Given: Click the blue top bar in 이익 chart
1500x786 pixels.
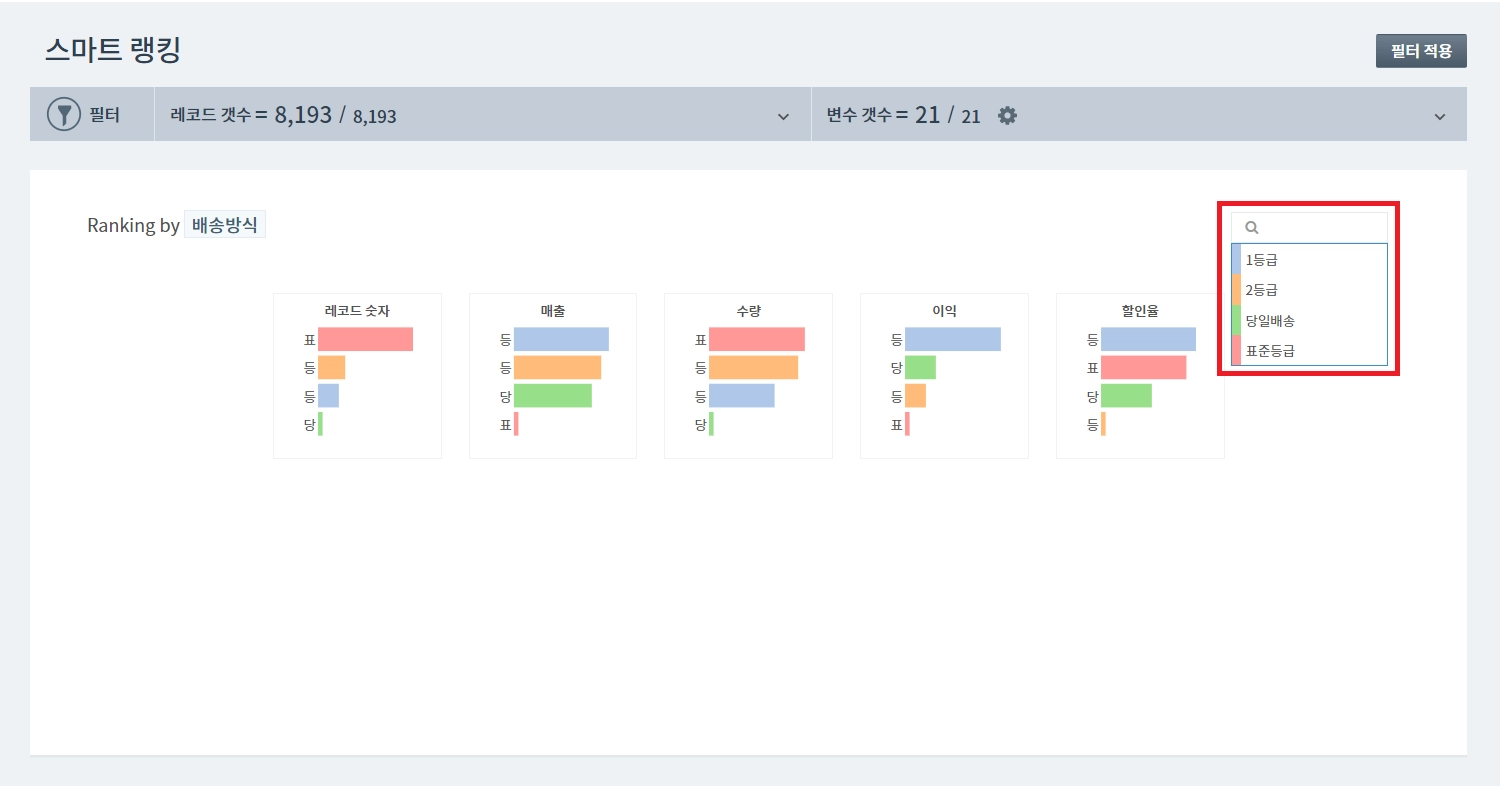Looking at the screenshot, I should coord(952,340).
